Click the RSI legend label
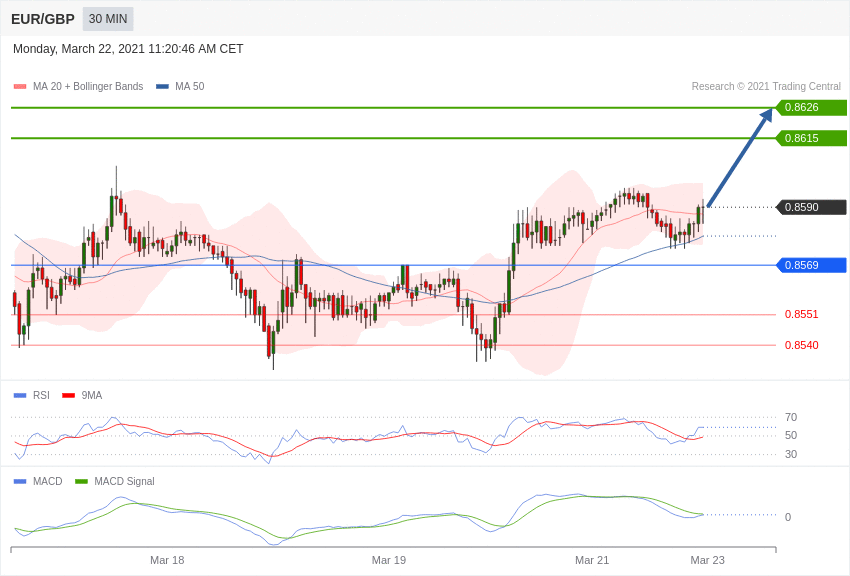Viewport: 850px width, 576px height. coord(41,396)
